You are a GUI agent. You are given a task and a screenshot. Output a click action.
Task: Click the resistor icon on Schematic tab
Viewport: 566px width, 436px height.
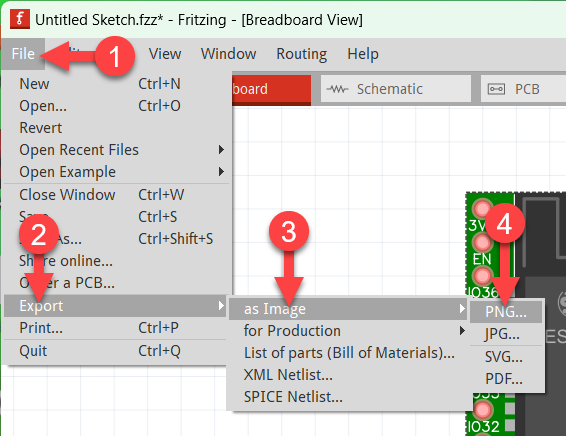tap(337, 89)
